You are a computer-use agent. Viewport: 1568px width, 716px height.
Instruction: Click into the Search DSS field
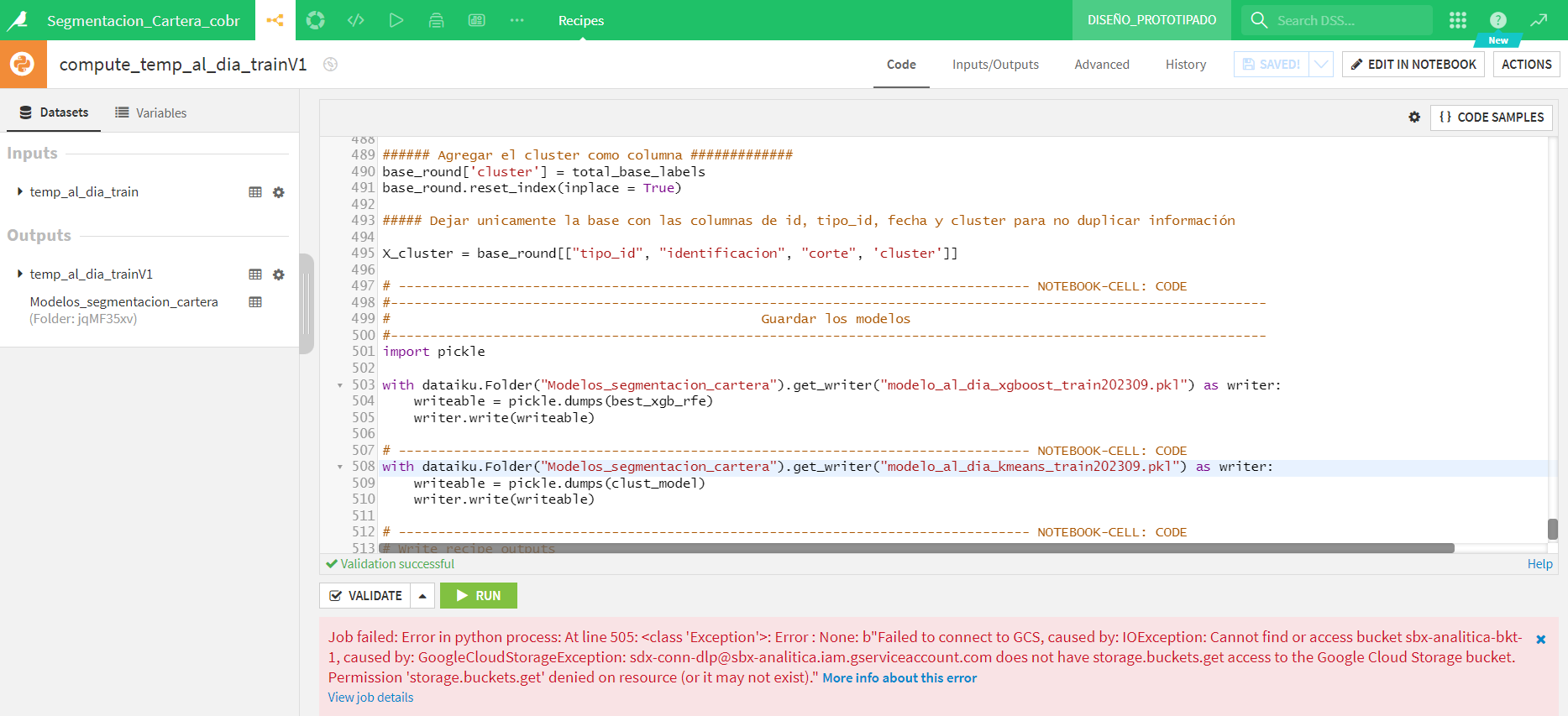pyautogui.click(x=1337, y=20)
